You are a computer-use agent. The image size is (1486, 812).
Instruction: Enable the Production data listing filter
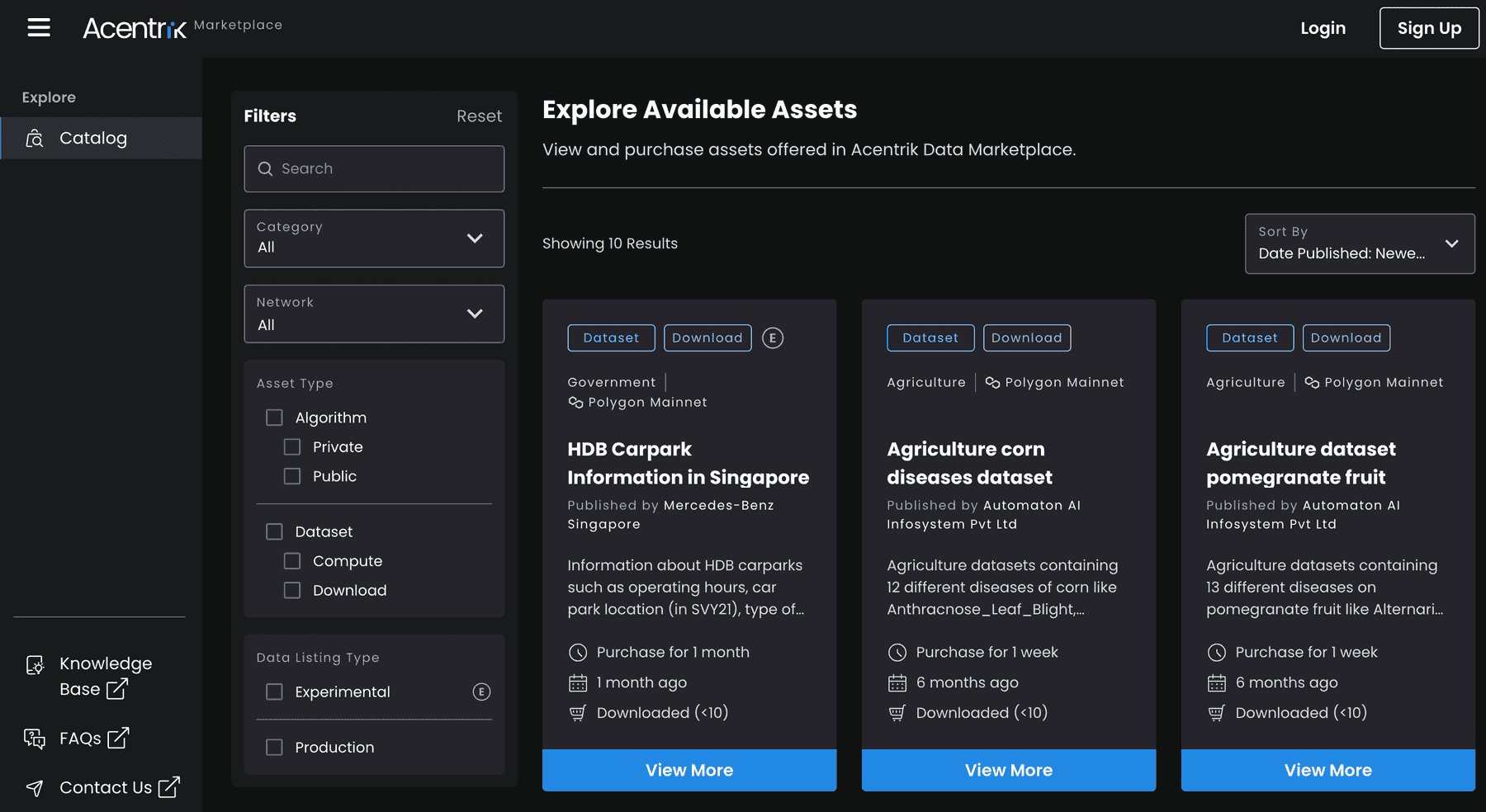pyautogui.click(x=275, y=747)
